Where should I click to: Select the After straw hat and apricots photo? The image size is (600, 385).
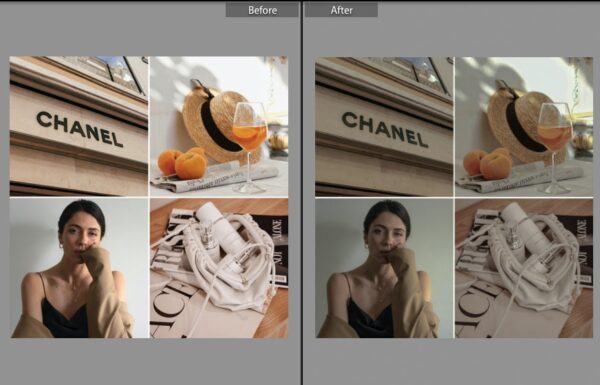point(524,127)
